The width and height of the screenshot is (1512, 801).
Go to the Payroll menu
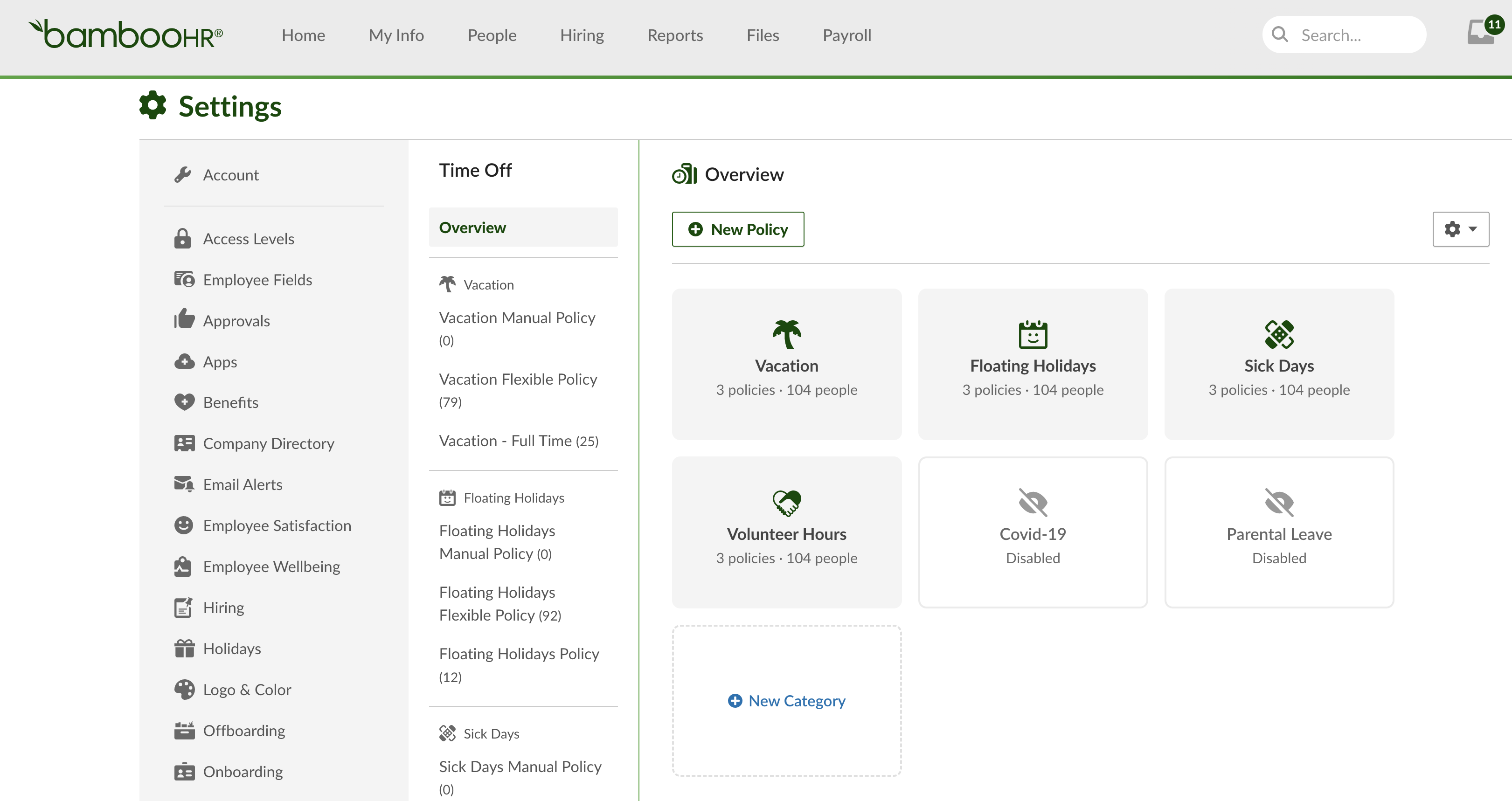[x=846, y=35]
